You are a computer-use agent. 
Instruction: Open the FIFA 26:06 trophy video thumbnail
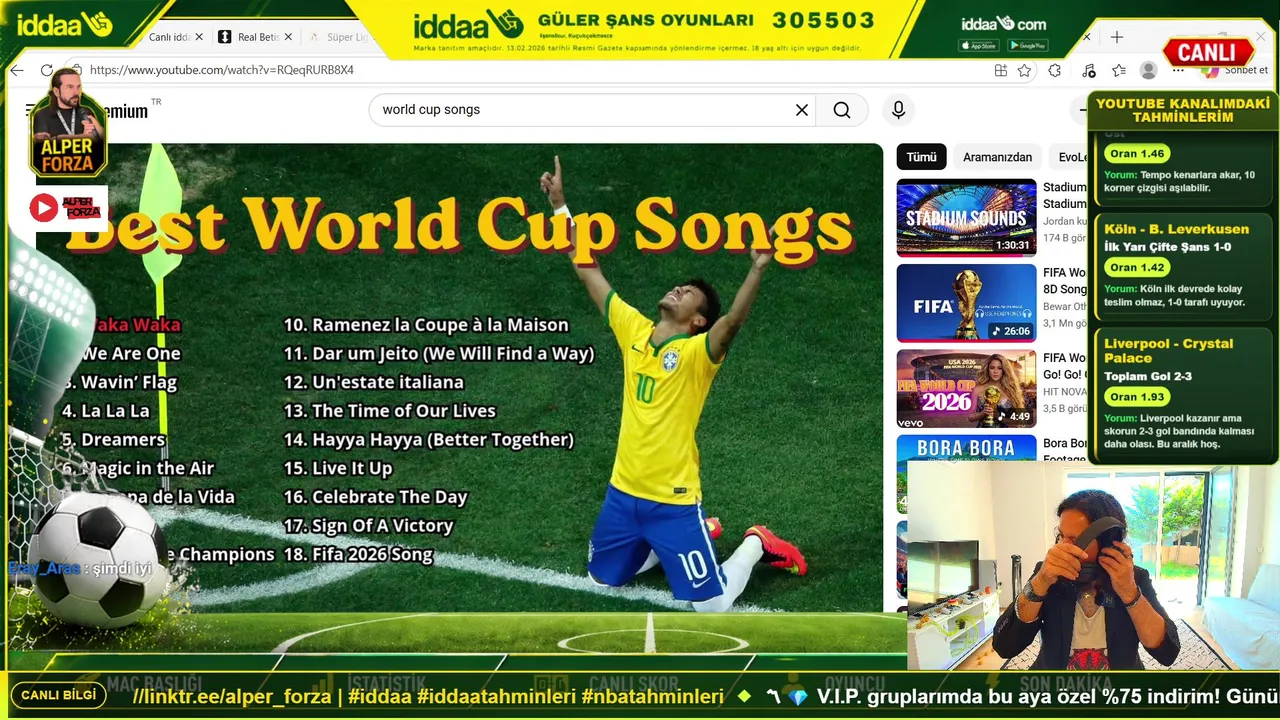pyautogui.click(x=966, y=303)
